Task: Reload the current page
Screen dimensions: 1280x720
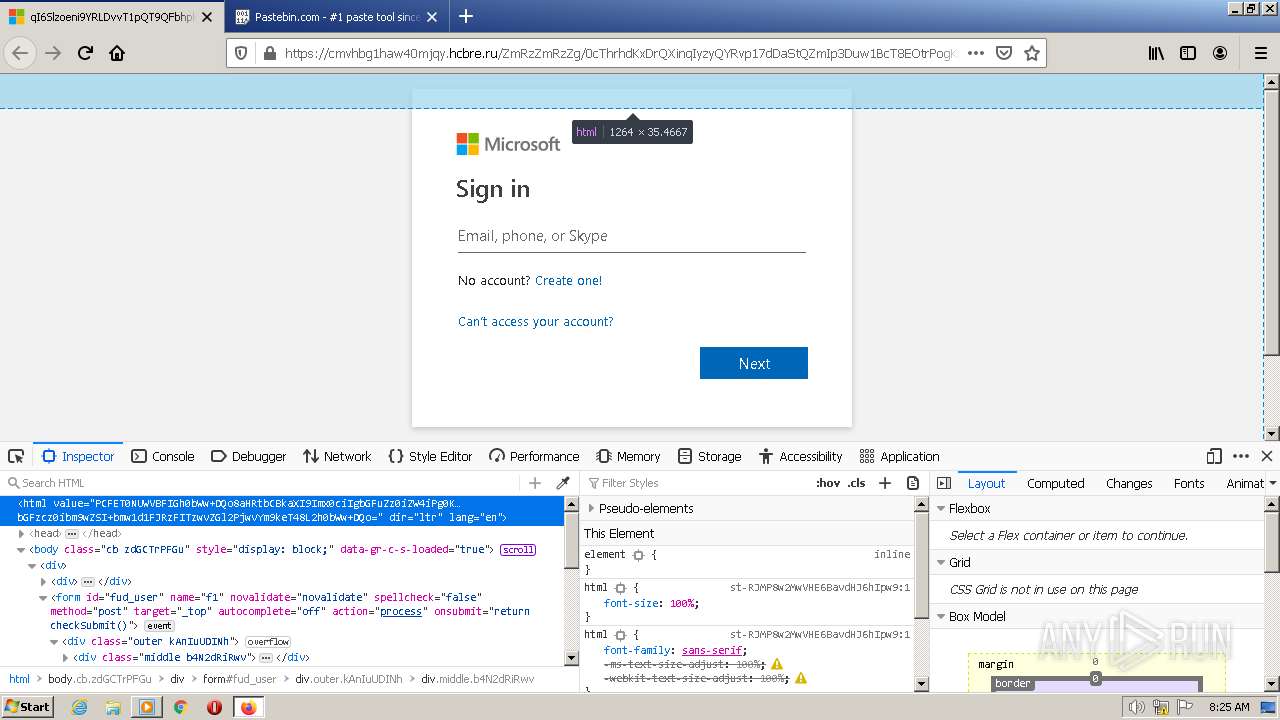Action: coord(86,53)
